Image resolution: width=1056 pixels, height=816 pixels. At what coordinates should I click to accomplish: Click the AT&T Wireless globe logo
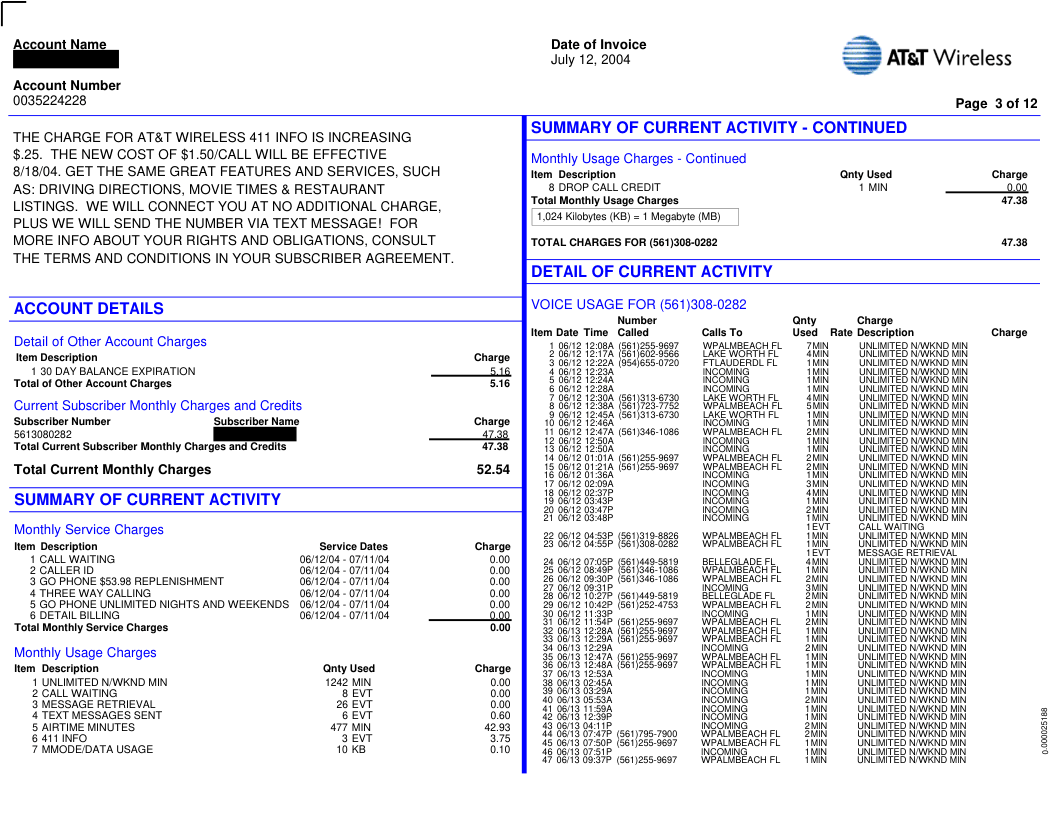[x=861, y=56]
